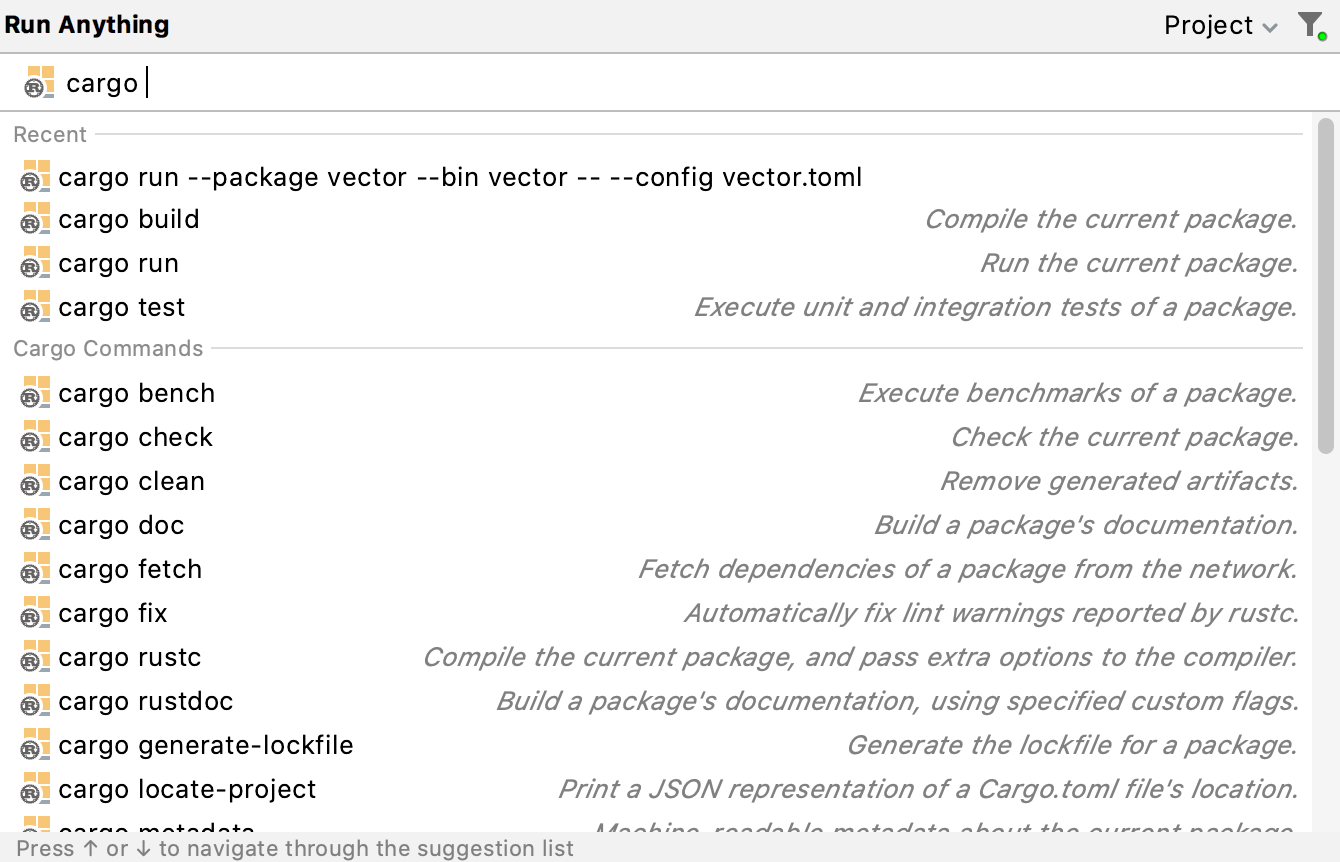Screen dimensions: 1340x862
Task: Click the Cargo icon beside "cargo build"
Action: click(x=33, y=219)
